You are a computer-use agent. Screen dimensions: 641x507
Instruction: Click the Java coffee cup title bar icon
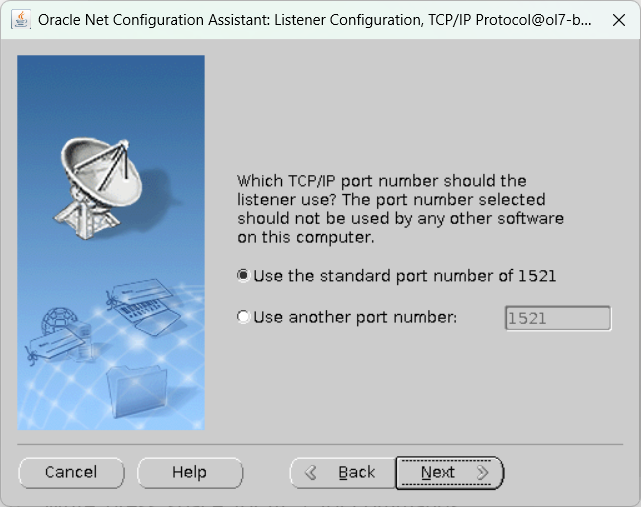(21, 20)
